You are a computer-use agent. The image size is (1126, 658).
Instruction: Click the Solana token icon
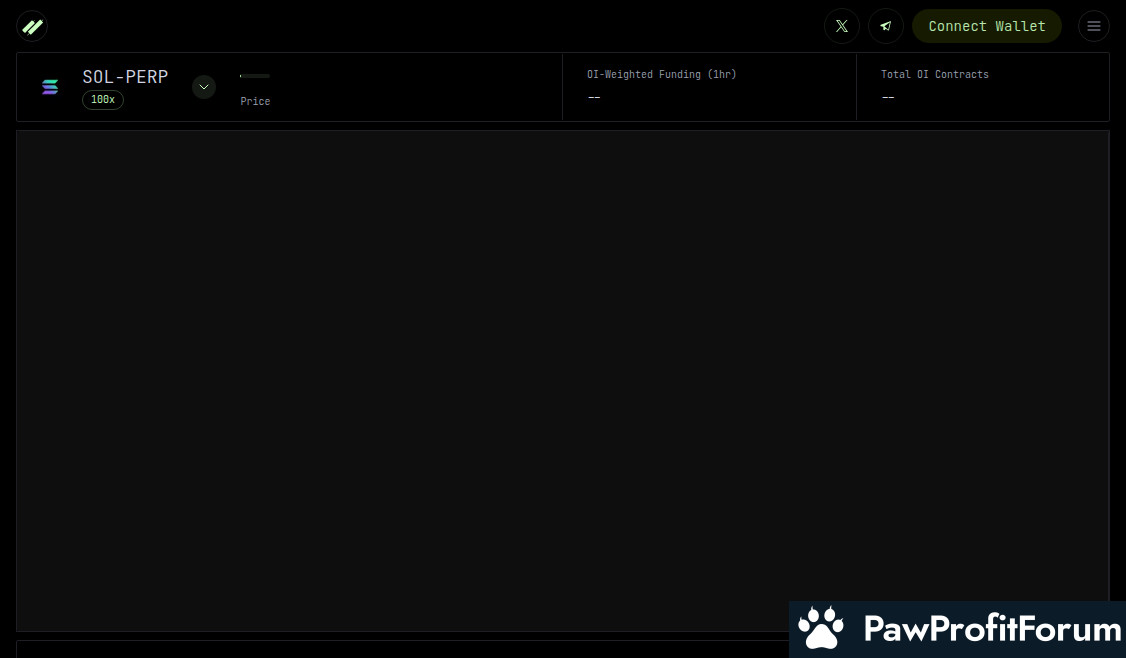click(x=50, y=87)
